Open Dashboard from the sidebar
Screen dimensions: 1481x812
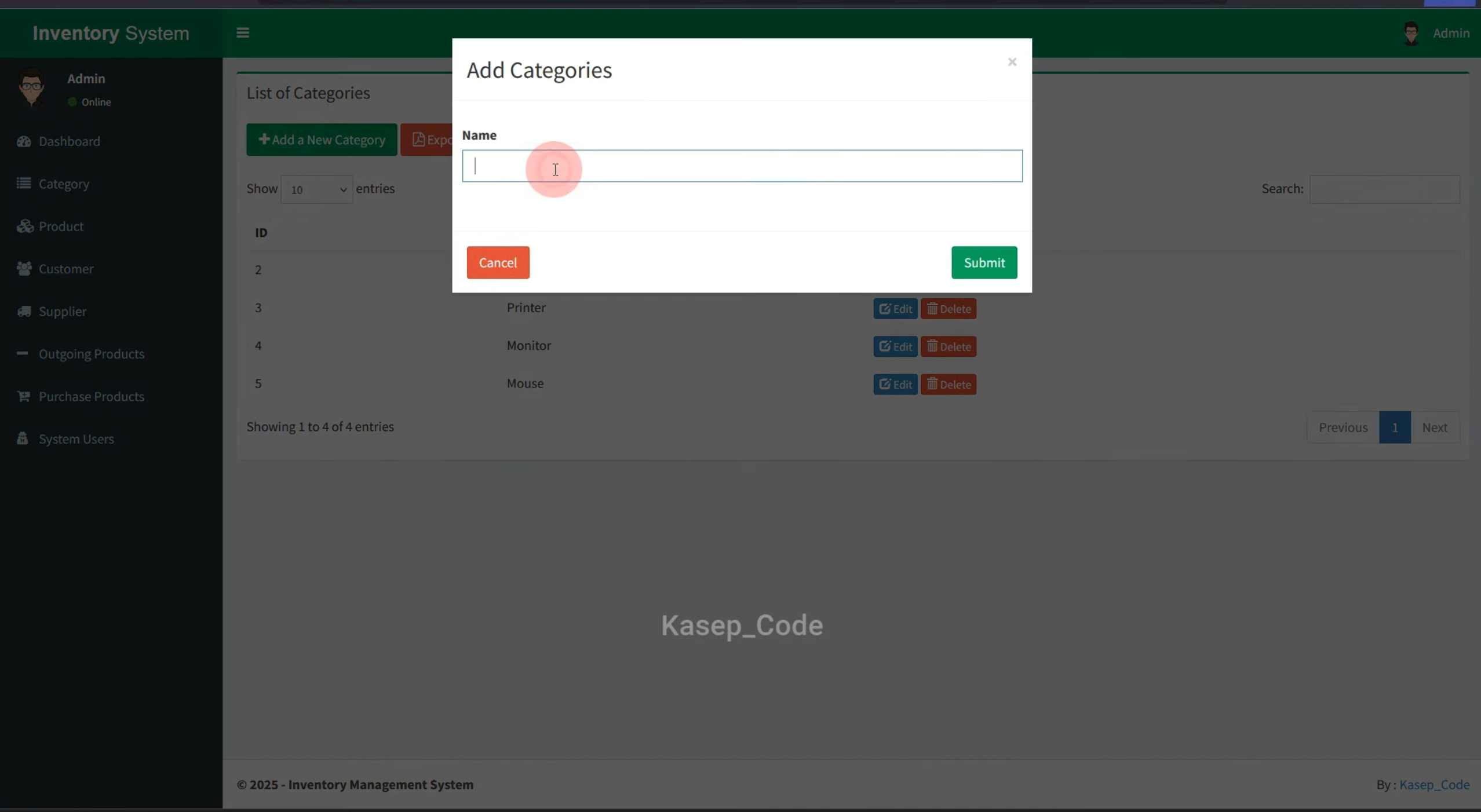click(69, 141)
